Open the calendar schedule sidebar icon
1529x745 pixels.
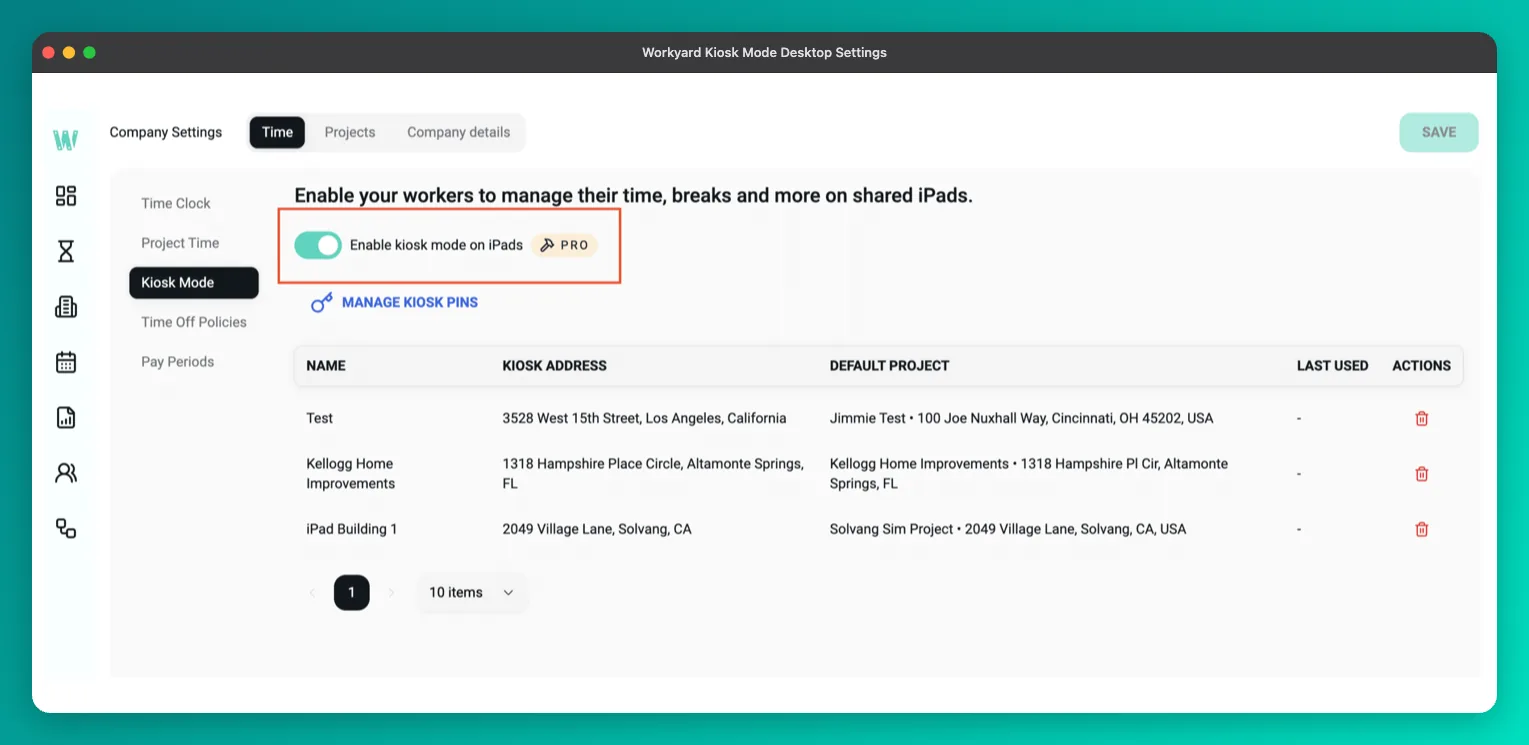66,362
